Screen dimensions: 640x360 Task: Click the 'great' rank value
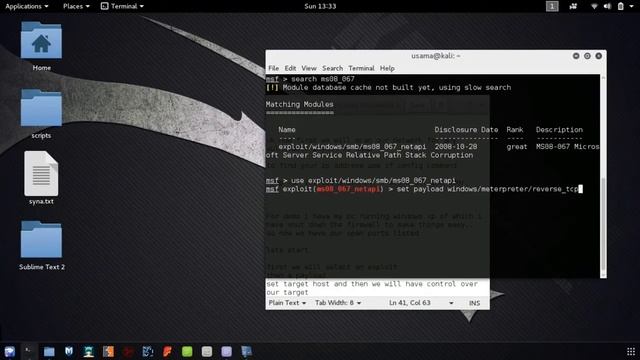pyautogui.click(x=517, y=147)
